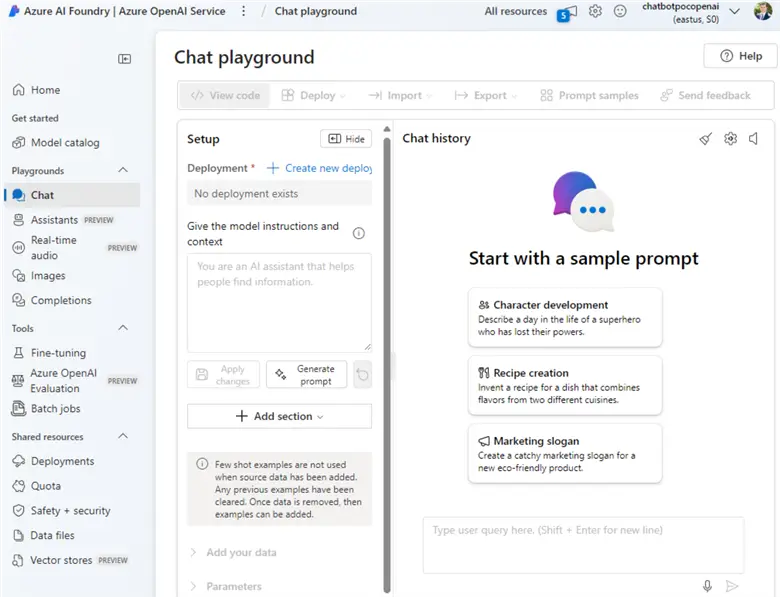Click the microphone icon in chat input

coord(707,586)
